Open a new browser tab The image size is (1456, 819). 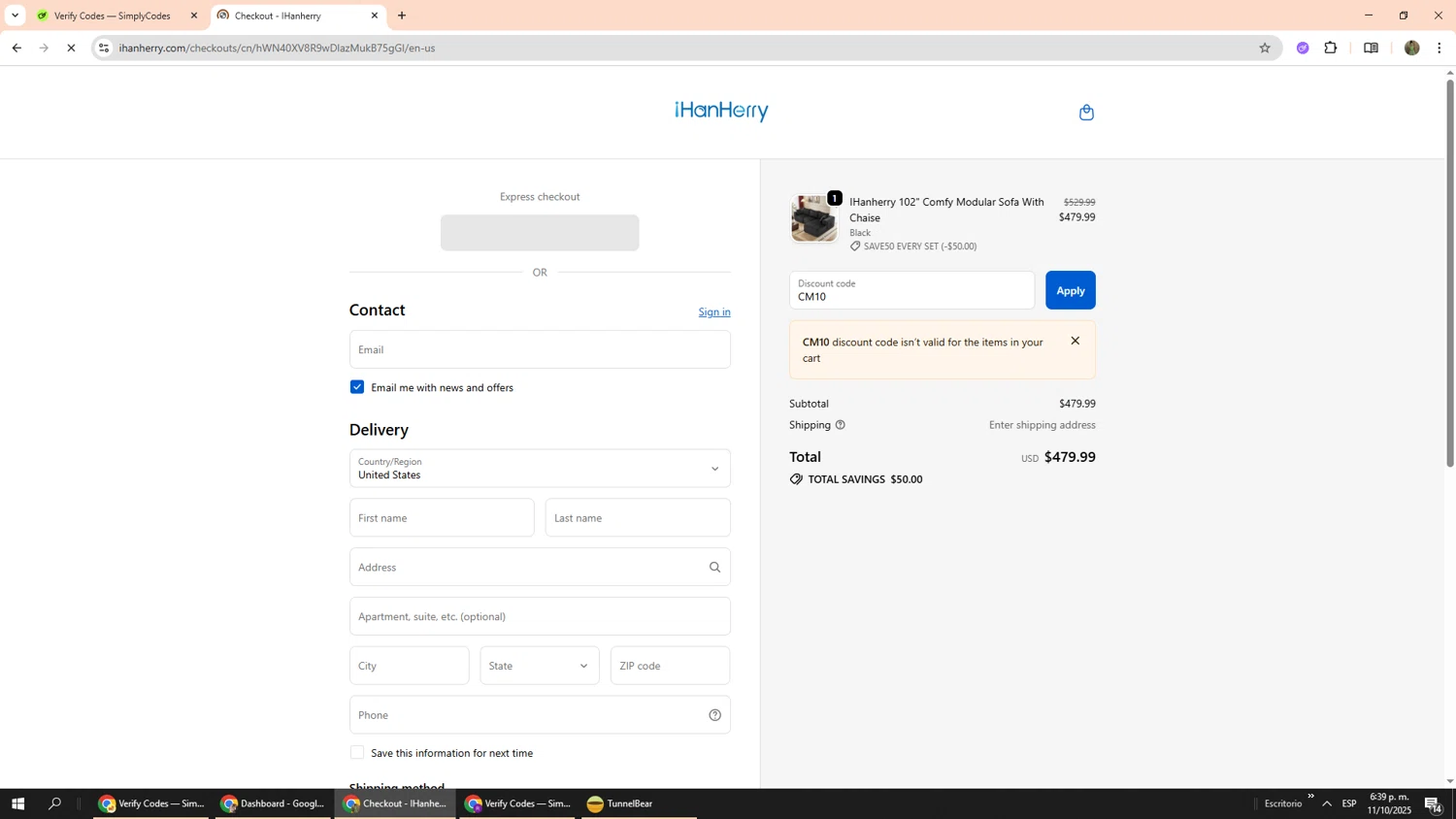pyautogui.click(x=402, y=16)
